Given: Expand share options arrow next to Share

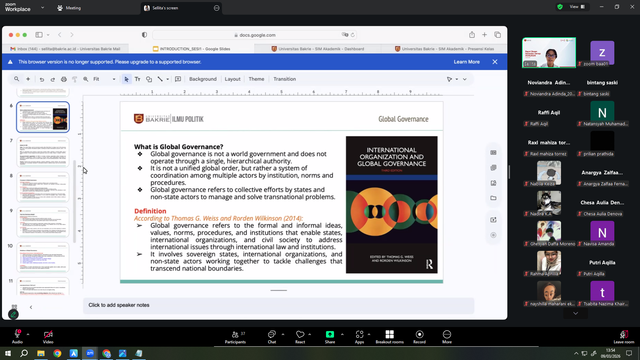Looking at the screenshot, I should click(342, 334).
